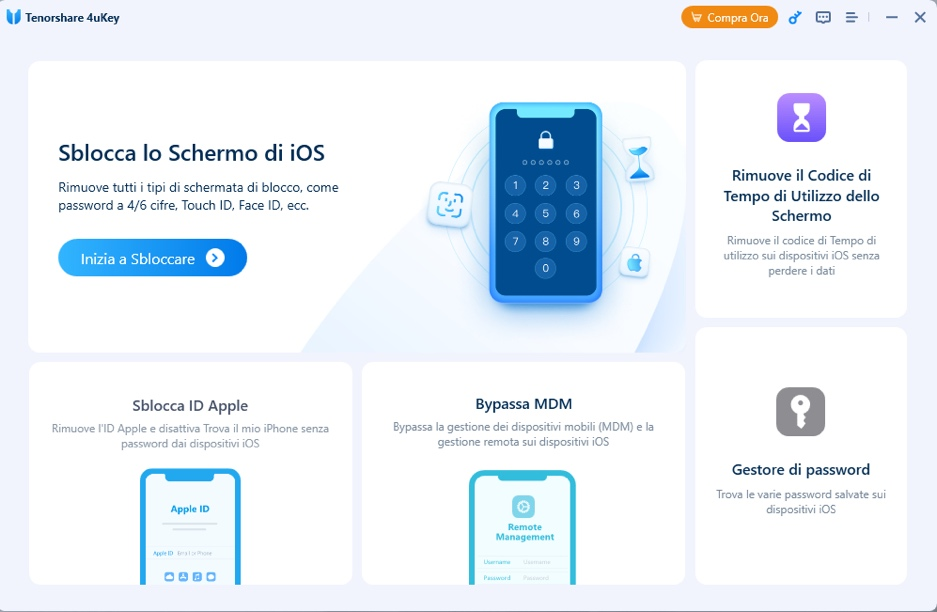The width and height of the screenshot is (937, 612).
Task: Open the key registration icon
Action: [x=795, y=18]
